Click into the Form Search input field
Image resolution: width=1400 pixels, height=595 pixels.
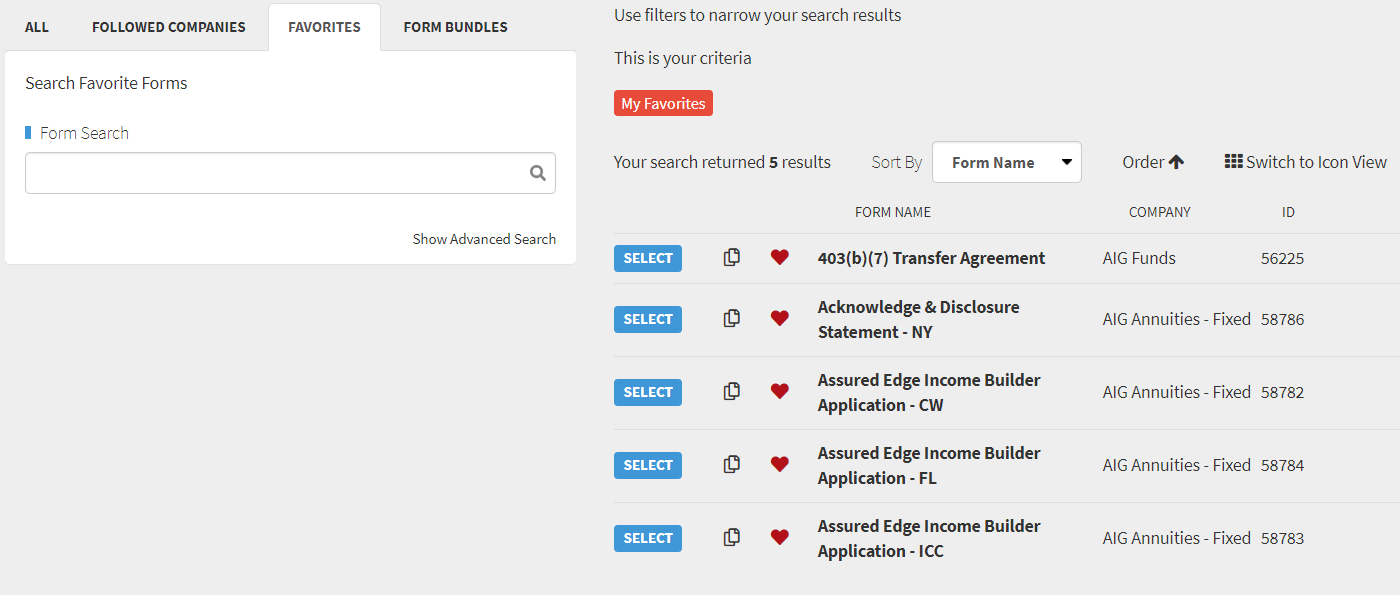click(277, 173)
